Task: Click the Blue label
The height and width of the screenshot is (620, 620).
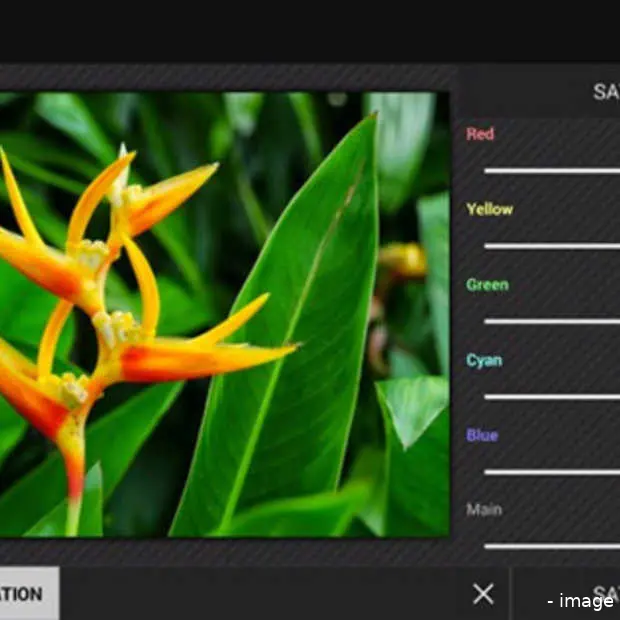Action: coord(482,435)
